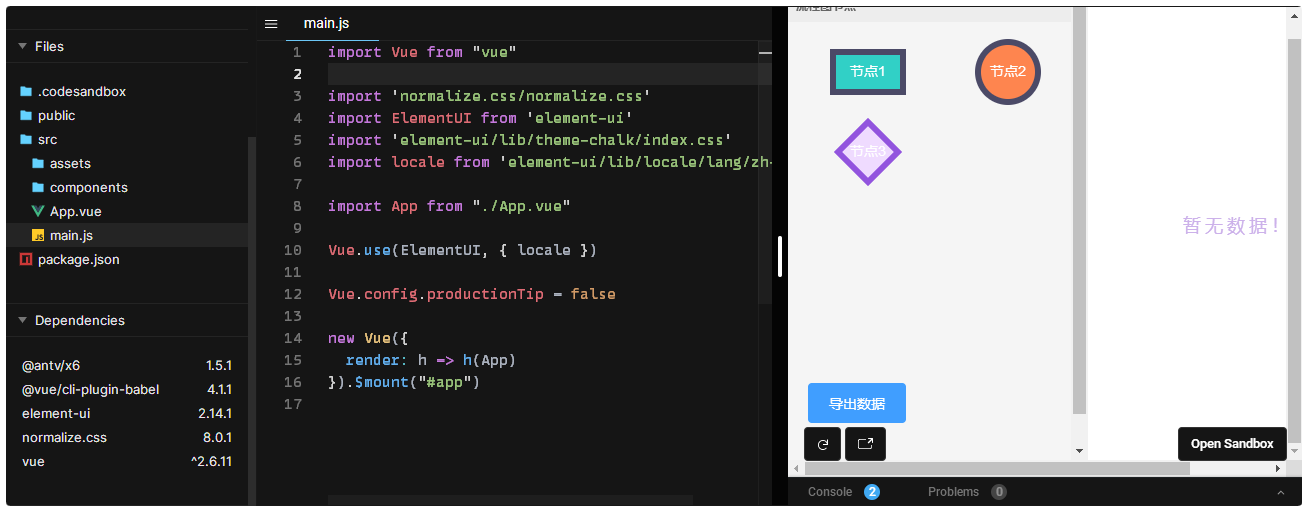
Task: Open the public folder
Action: coord(127,115)
